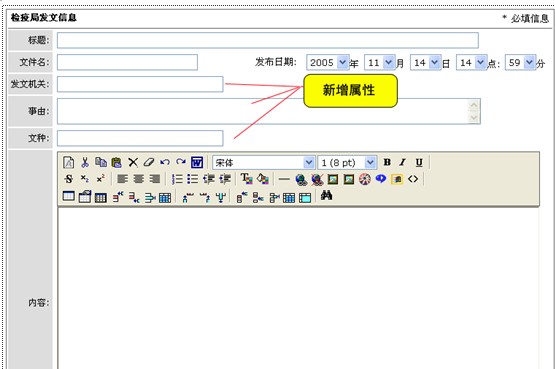Undo the last edit

point(165,162)
